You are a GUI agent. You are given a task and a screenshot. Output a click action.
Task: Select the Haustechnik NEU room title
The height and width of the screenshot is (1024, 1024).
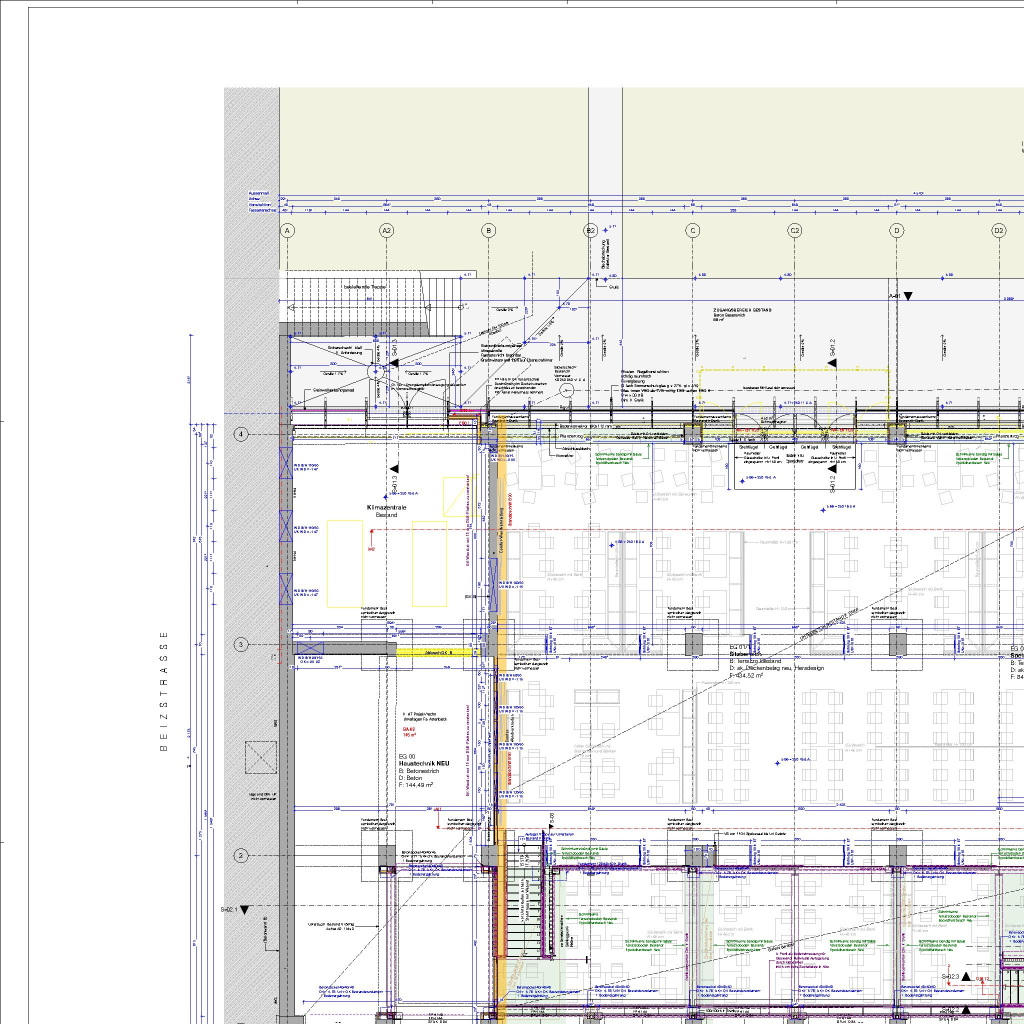point(424,763)
